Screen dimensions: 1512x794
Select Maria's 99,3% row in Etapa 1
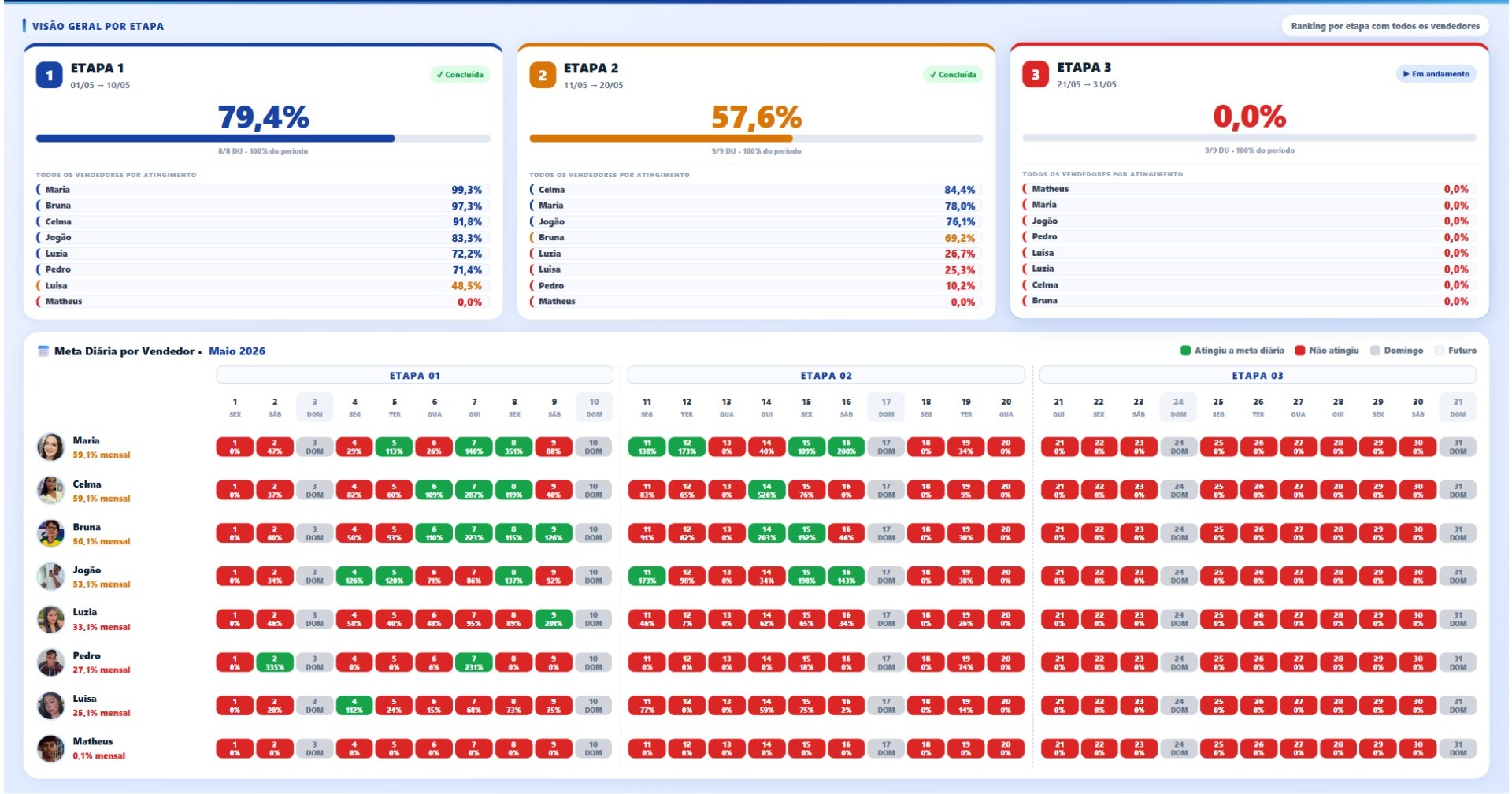pyautogui.click(x=262, y=190)
